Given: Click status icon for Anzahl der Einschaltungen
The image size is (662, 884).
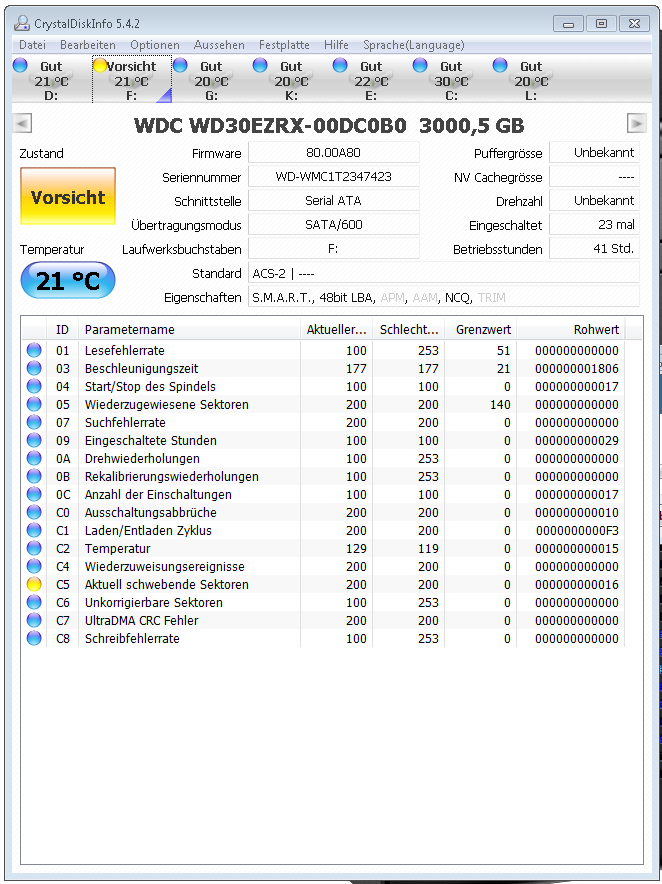Looking at the screenshot, I should (34, 494).
